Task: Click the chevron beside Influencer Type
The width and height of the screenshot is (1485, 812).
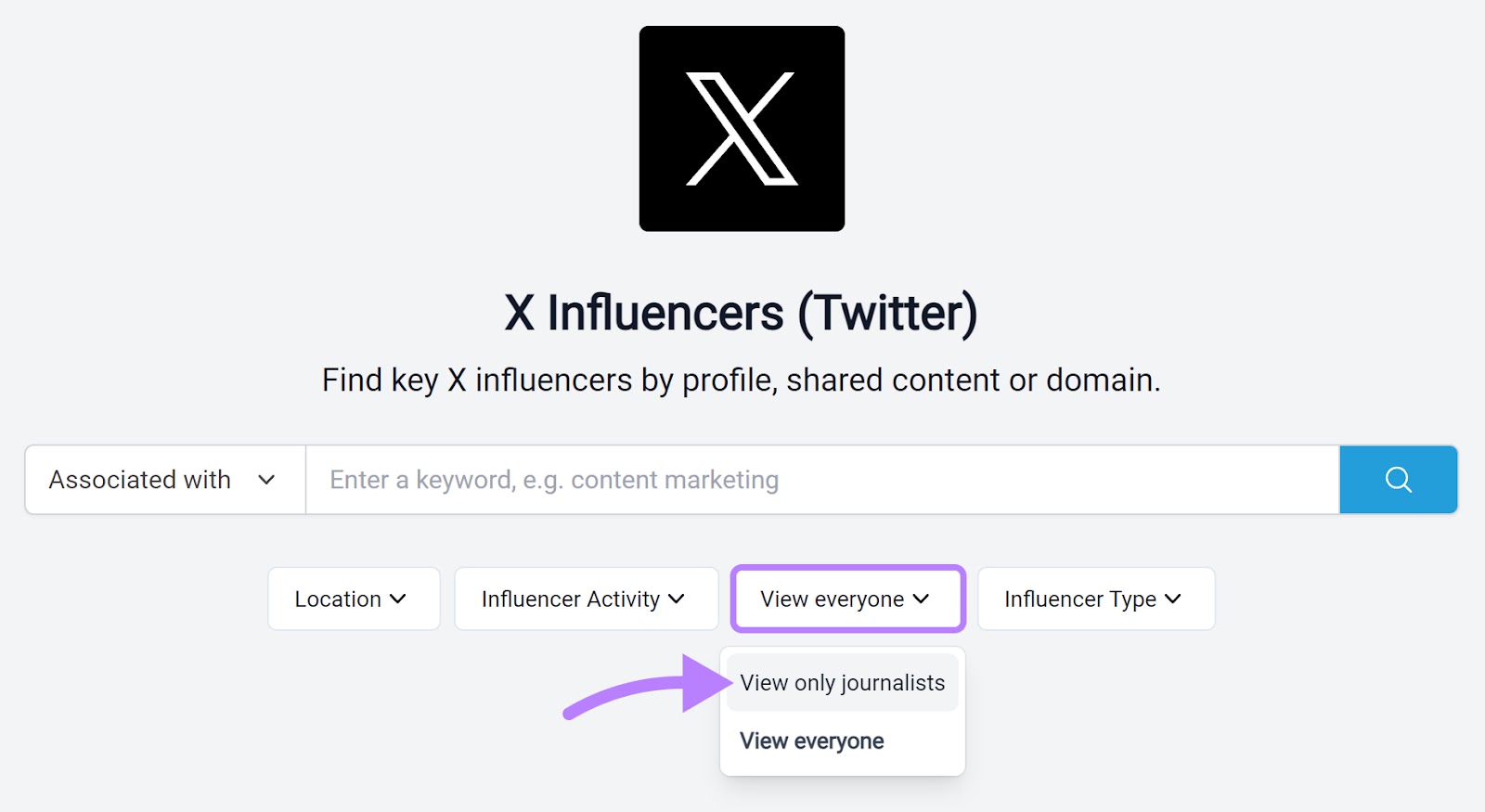Action: tap(1172, 599)
